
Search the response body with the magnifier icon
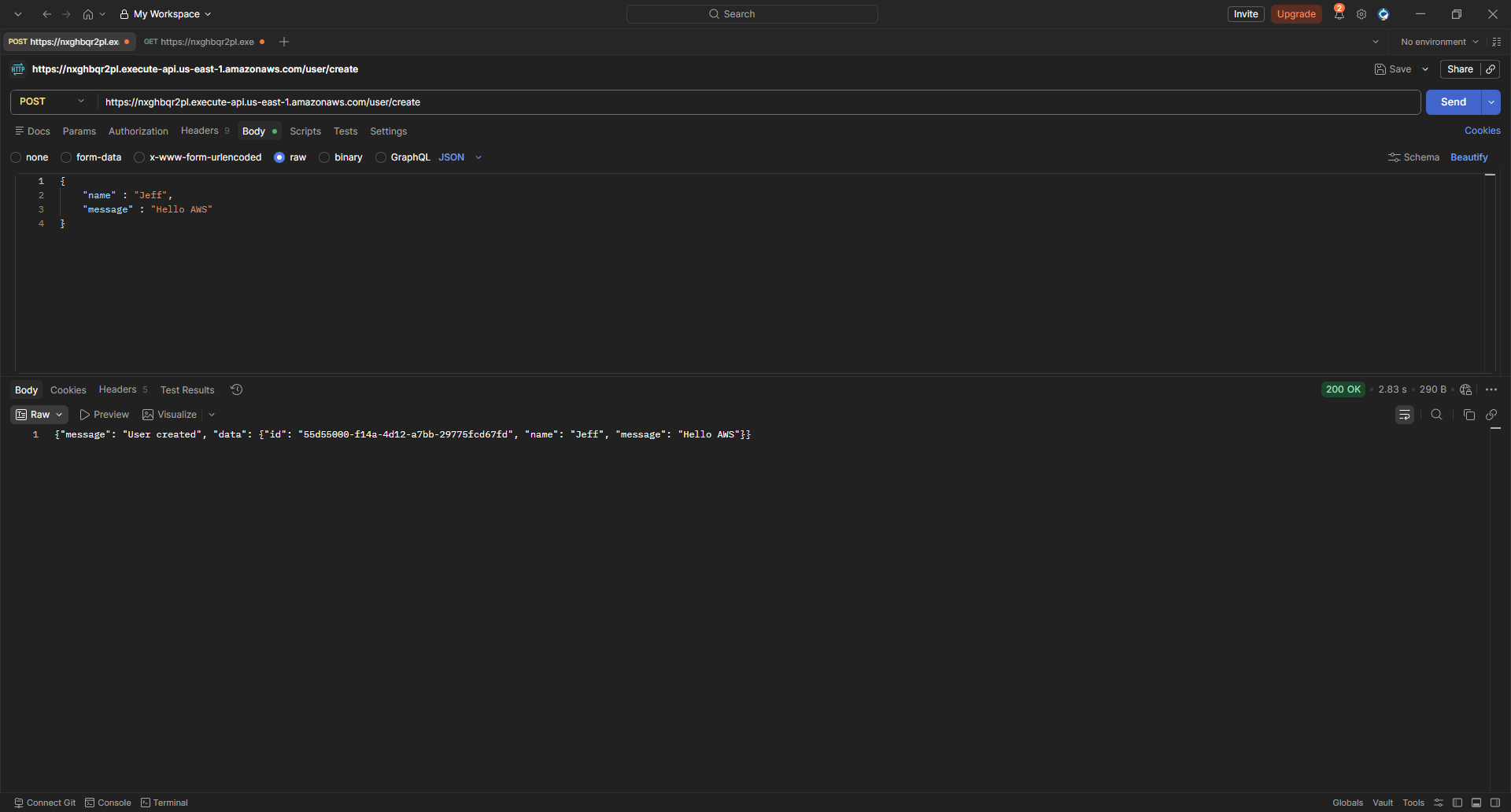point(1436,415)
